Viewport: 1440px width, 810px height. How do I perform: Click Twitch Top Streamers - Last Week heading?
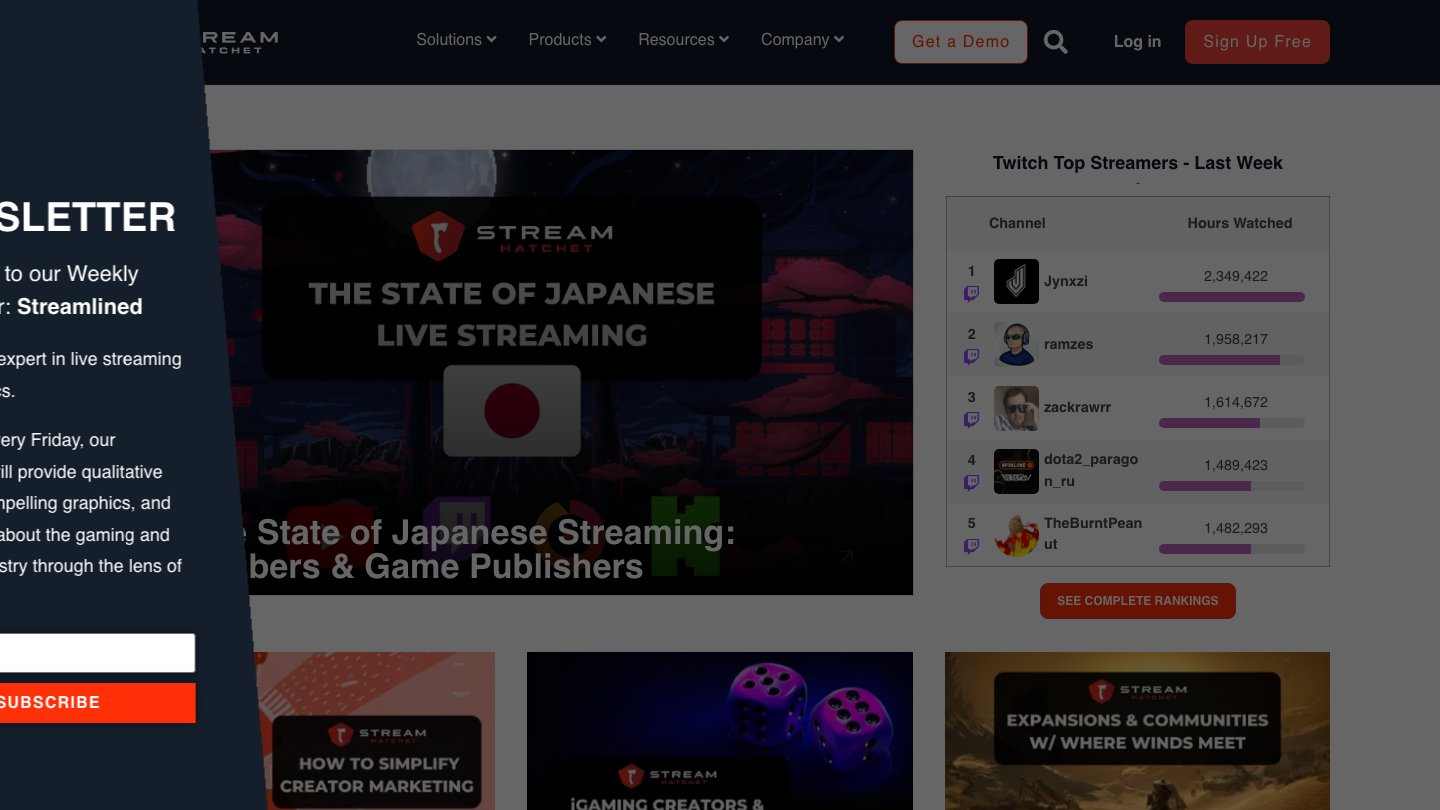pos(1138,163)
